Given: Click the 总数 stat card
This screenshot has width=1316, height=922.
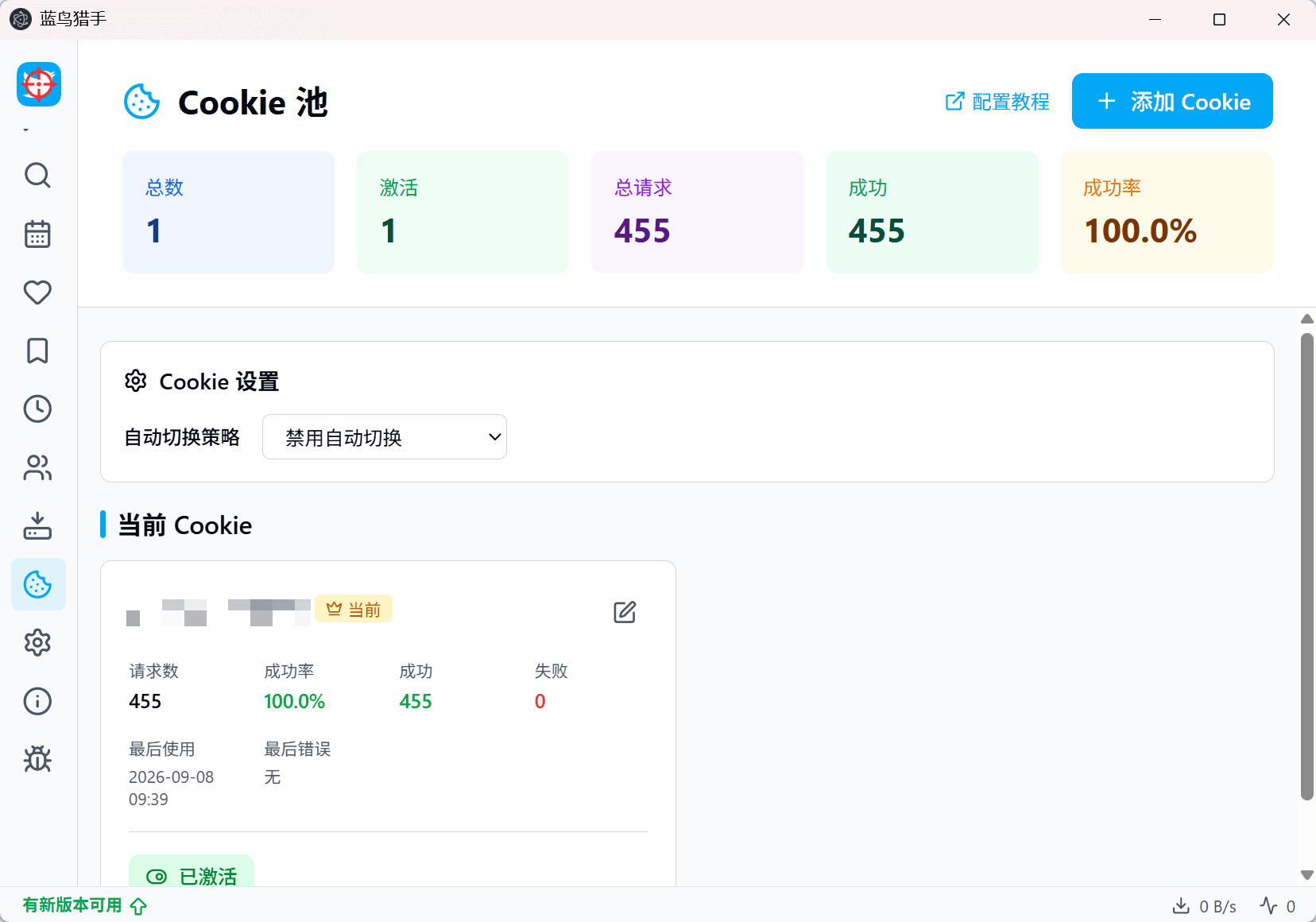Looking at the screenshot, I should 228,212.
